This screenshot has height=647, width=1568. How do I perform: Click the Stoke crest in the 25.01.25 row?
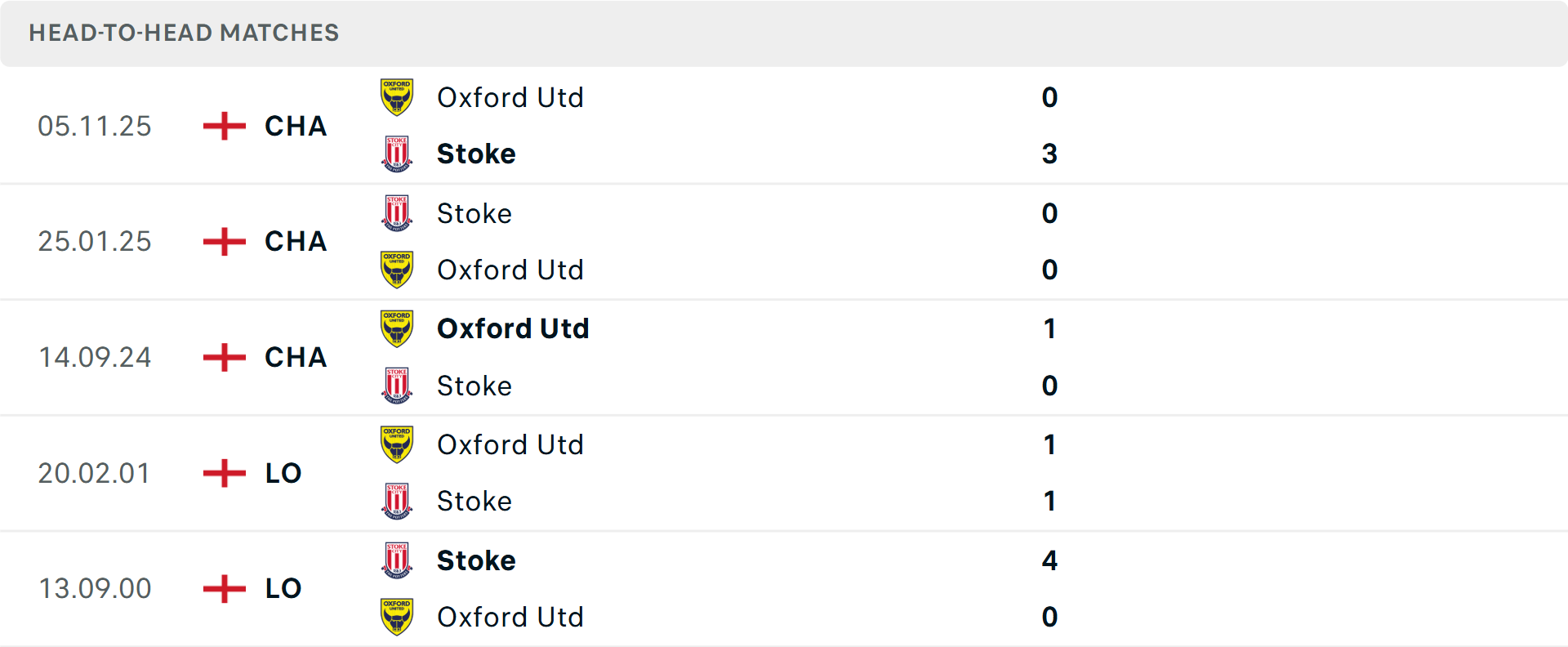pos(397,213)
